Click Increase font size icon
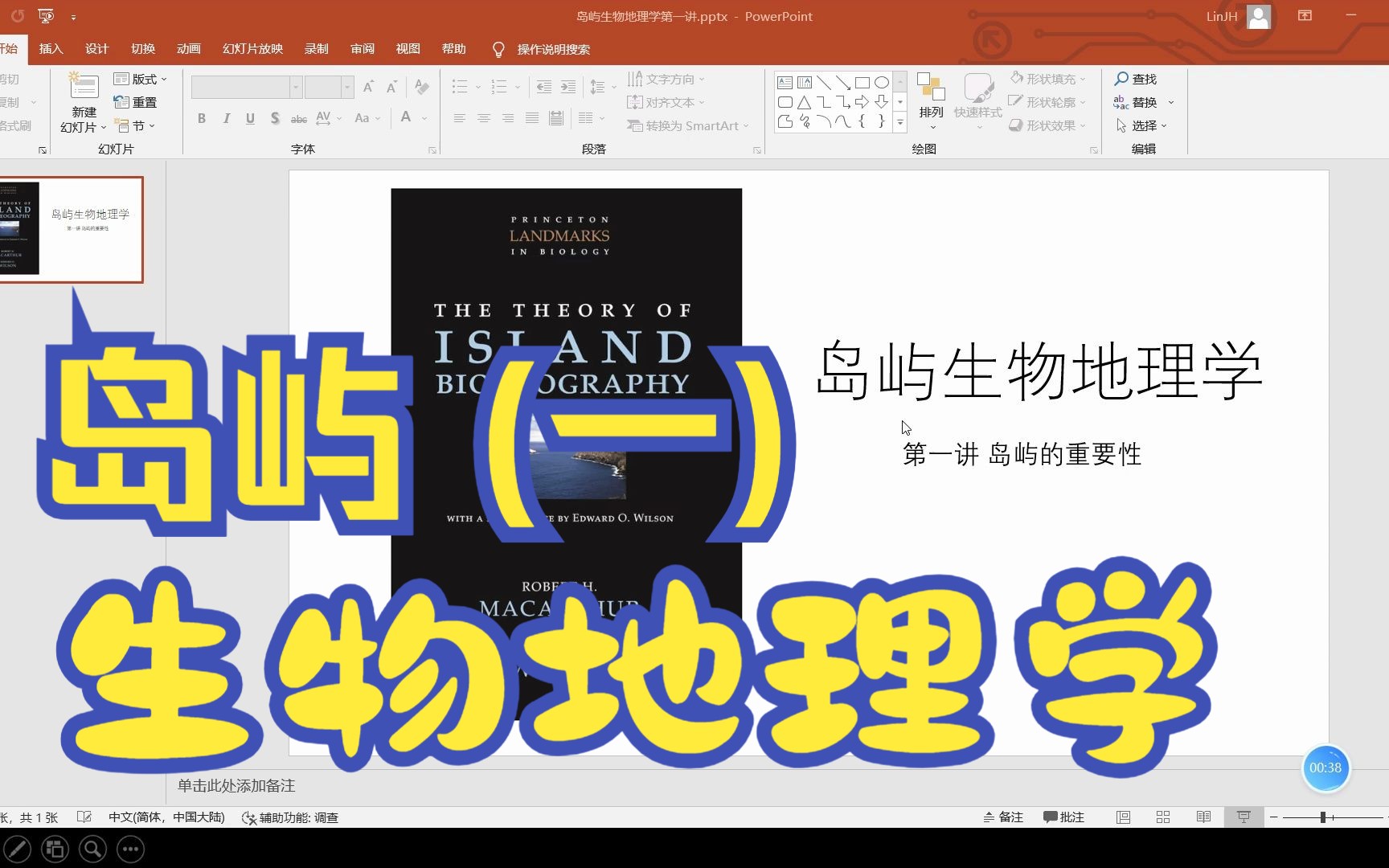Image resolution: width=1389 pixels, height=868 pixels. [x=368, y=87]
